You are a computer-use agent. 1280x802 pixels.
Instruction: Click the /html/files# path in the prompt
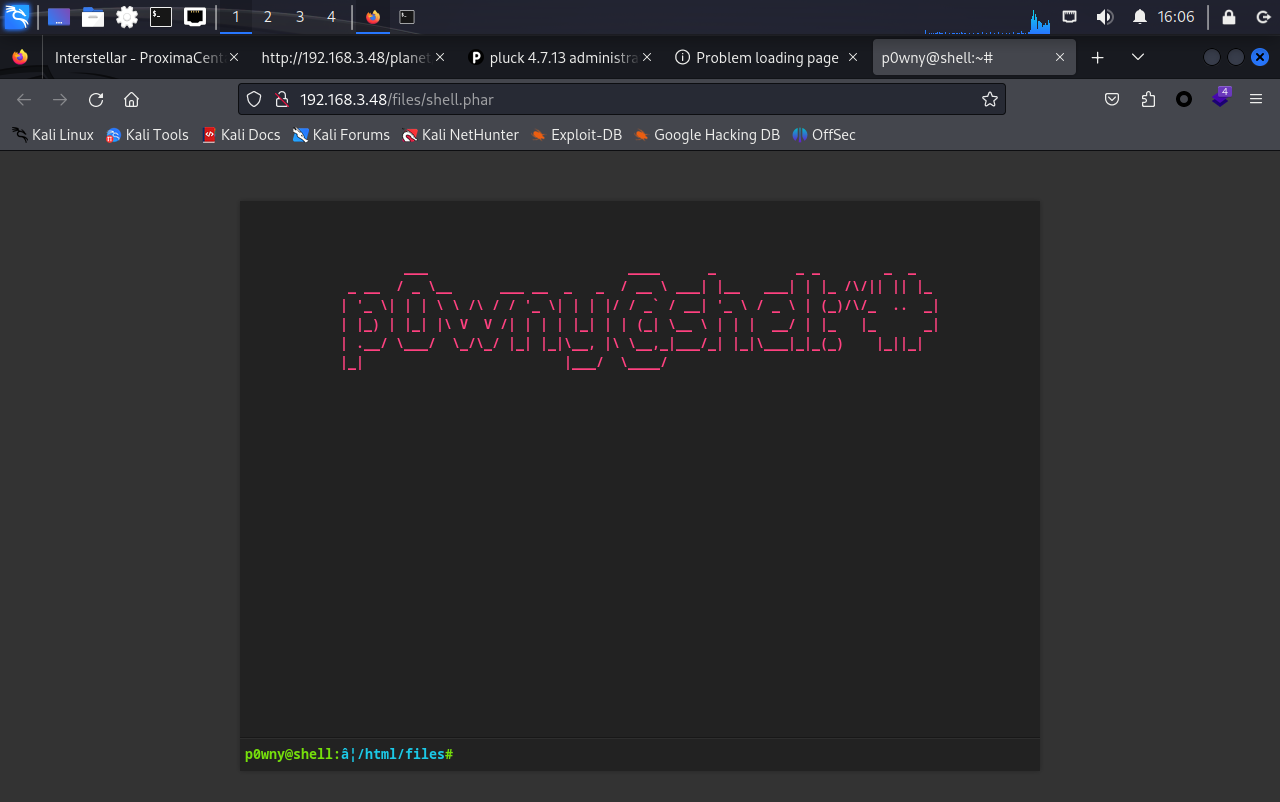[x=405, y=754]
